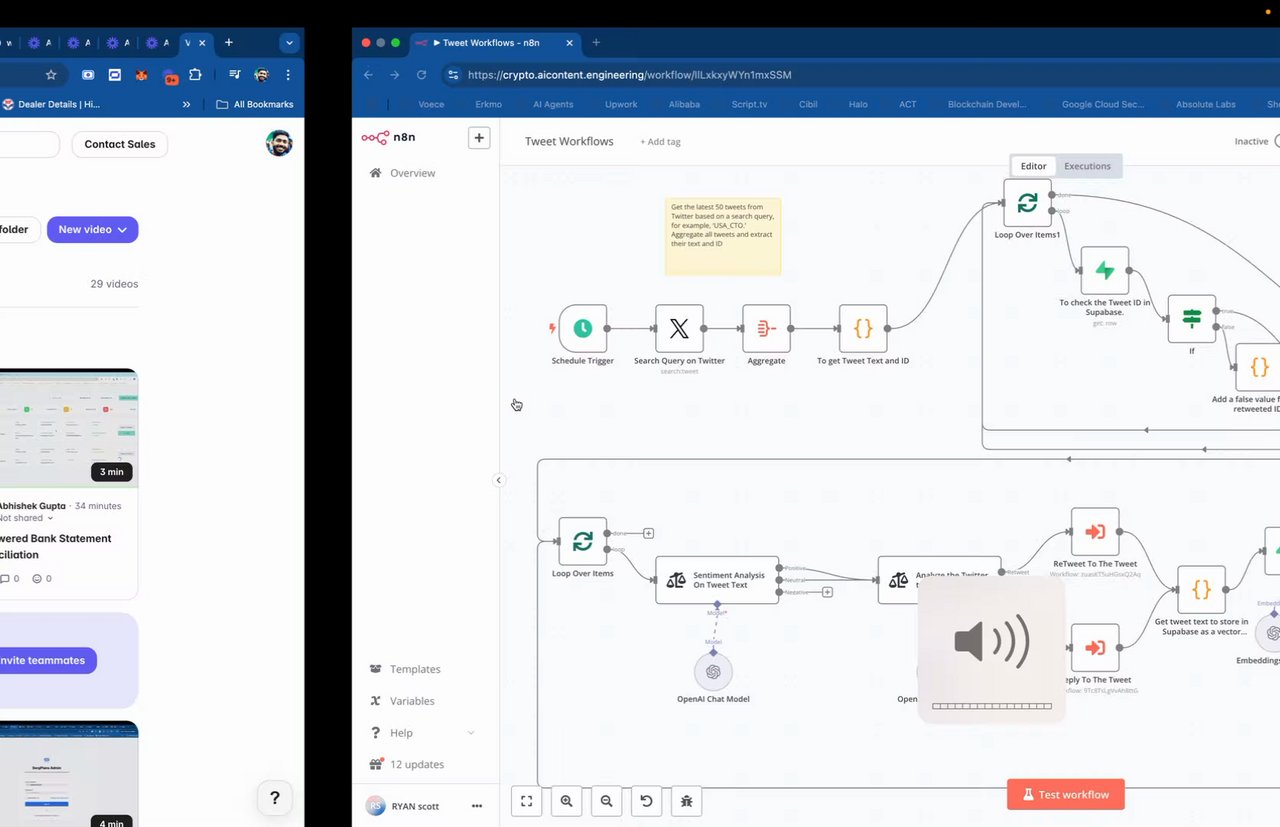
Task: Open the media controls toolbar icon
Action: click(x=234, y=74)
